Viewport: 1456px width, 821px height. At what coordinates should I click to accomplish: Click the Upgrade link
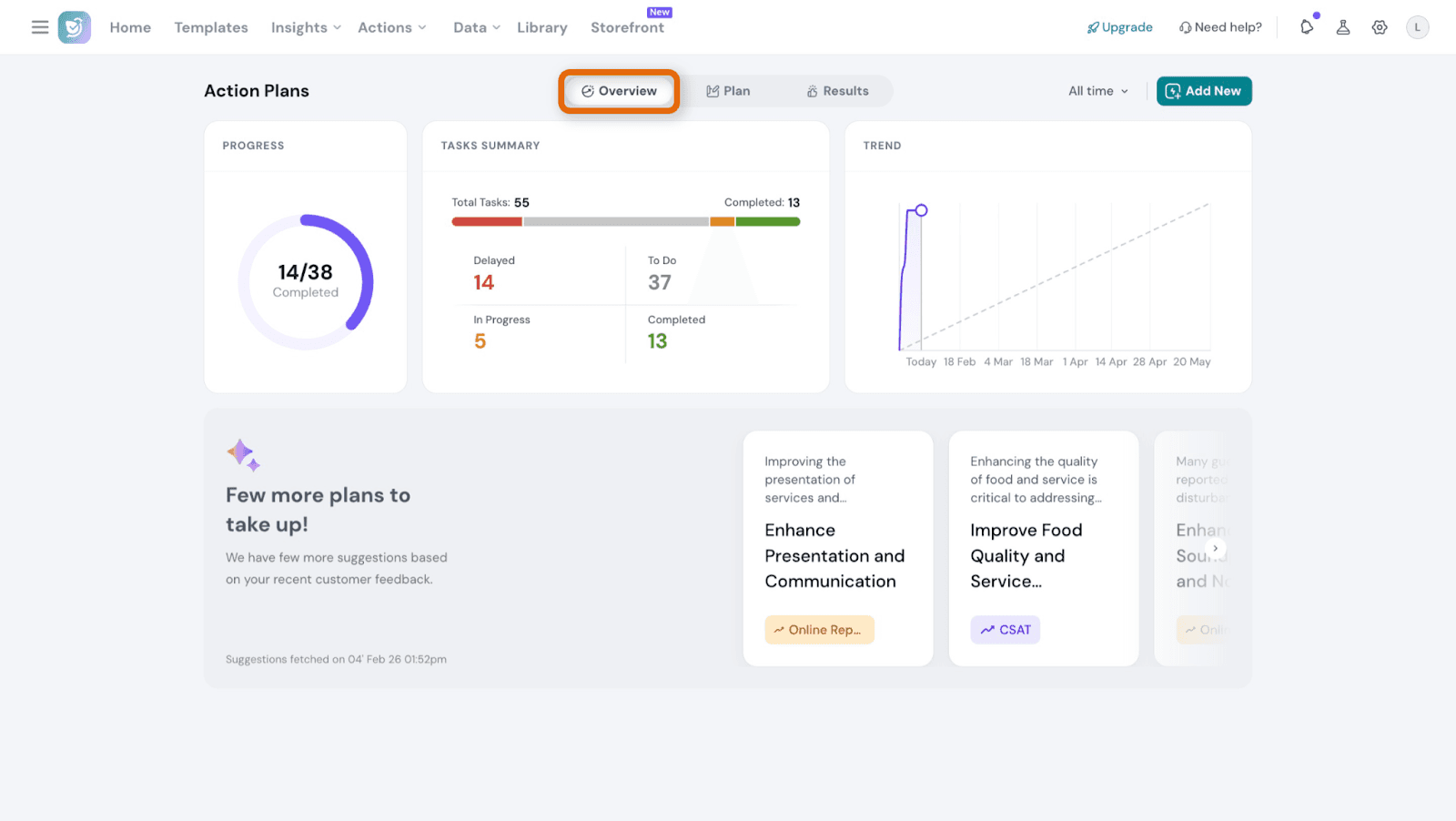[1119, 27]
